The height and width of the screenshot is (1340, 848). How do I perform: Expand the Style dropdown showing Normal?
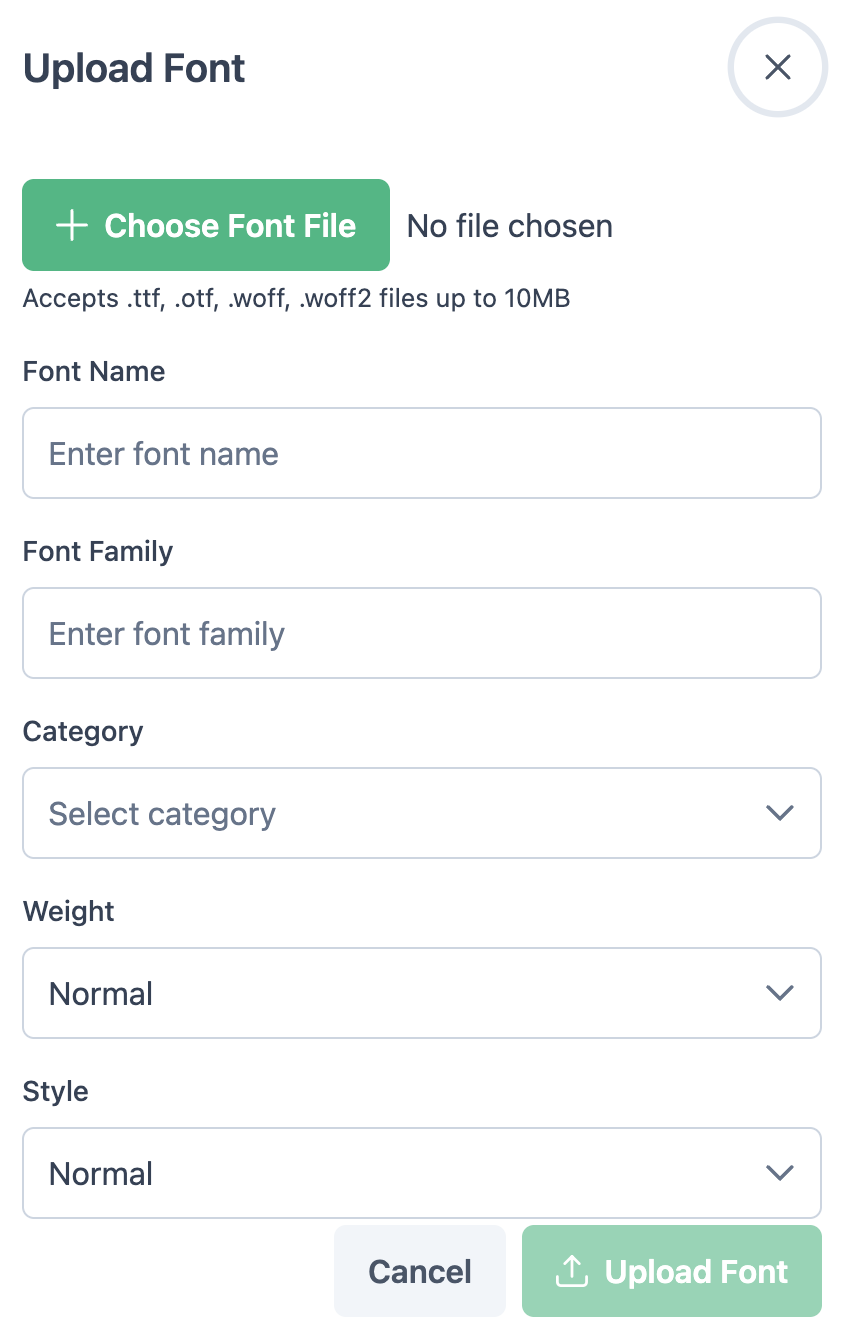pyautogui.click(x=400, y=1173)
